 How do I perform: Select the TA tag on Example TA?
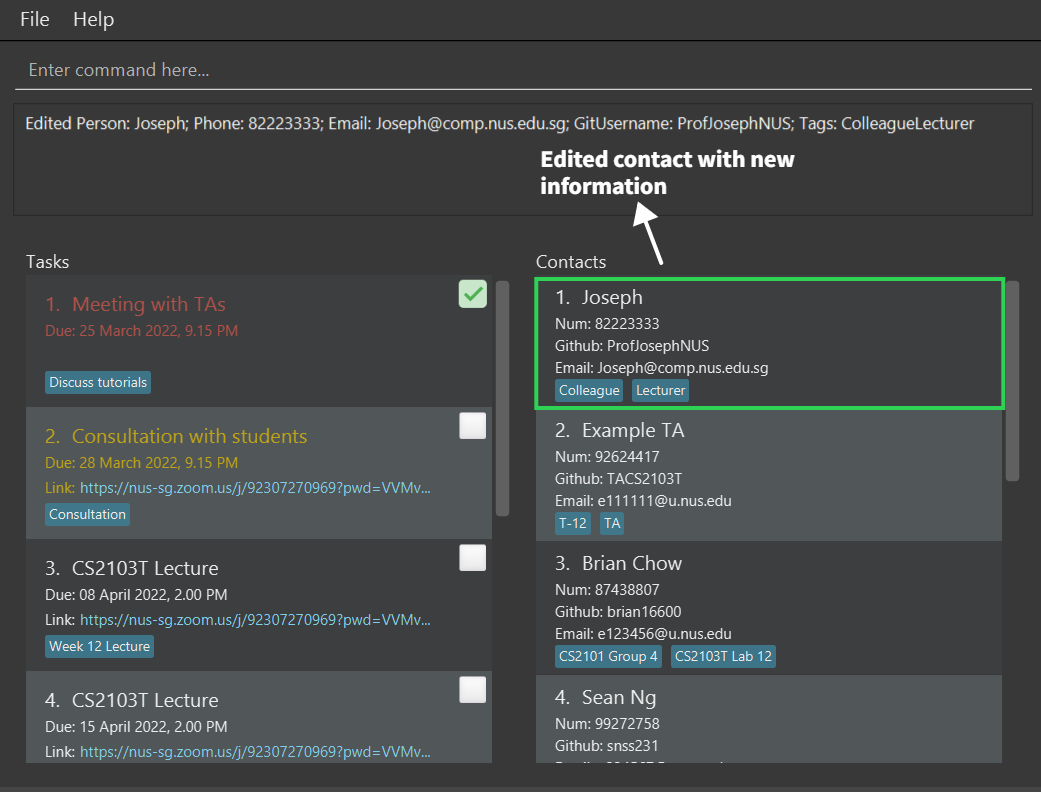(x=612, y=523)
